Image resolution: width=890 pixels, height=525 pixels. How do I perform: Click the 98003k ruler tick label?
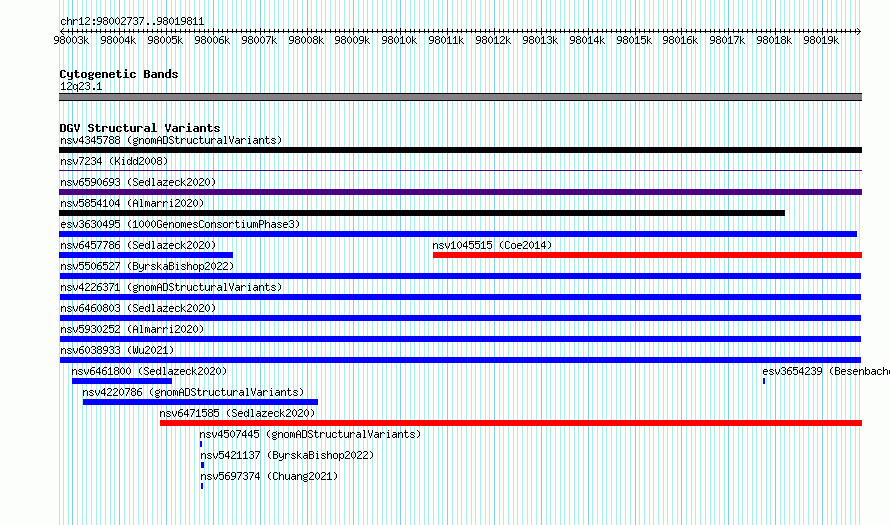(x=71, y=40)
